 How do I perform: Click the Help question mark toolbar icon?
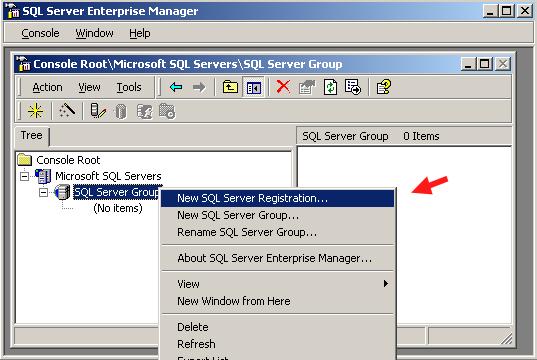click(384, 87)
